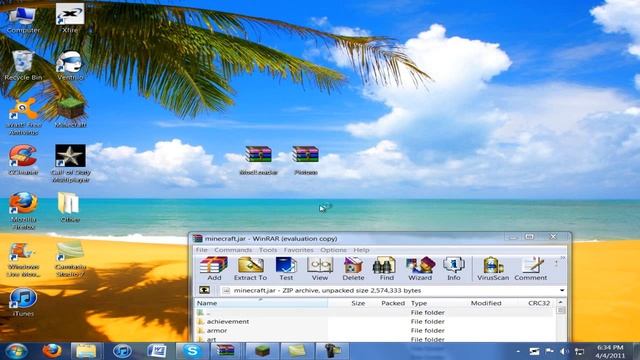Click the Minecraft taskbar button
640x360 pixels.
[x=262, y=351]
